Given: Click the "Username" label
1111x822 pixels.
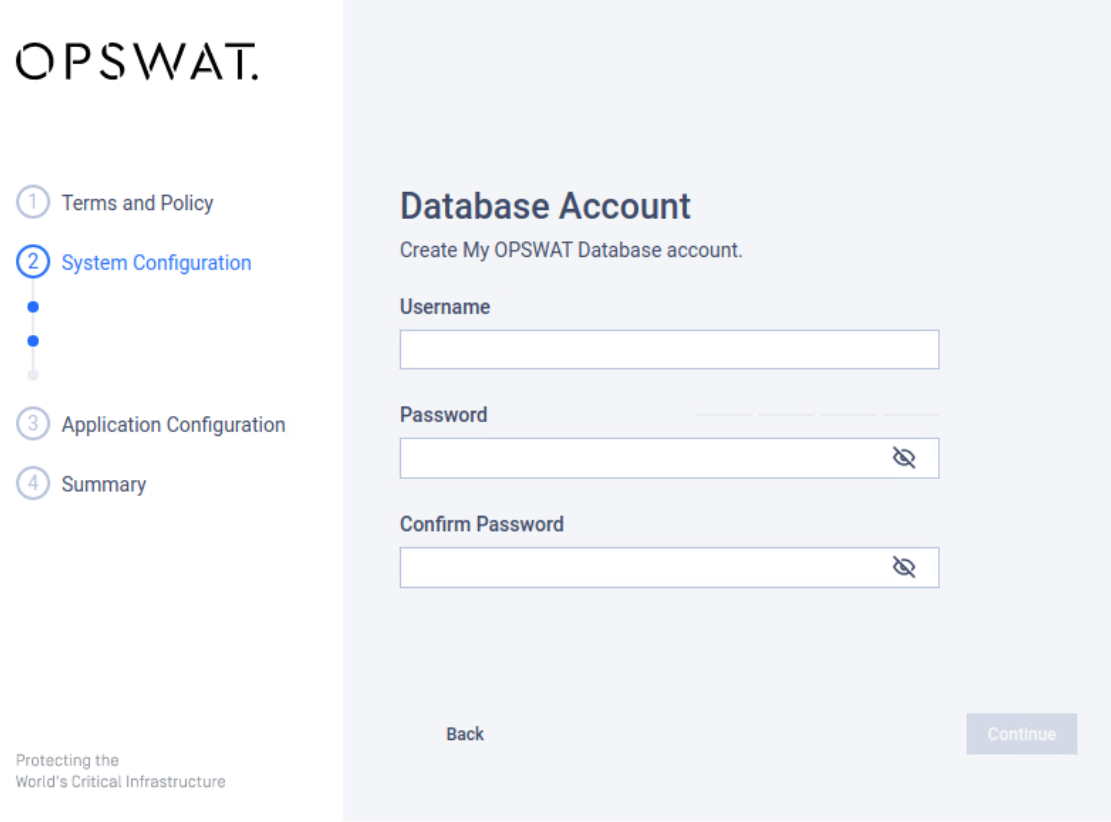Looking at the screenshot, I should [445, 307].
